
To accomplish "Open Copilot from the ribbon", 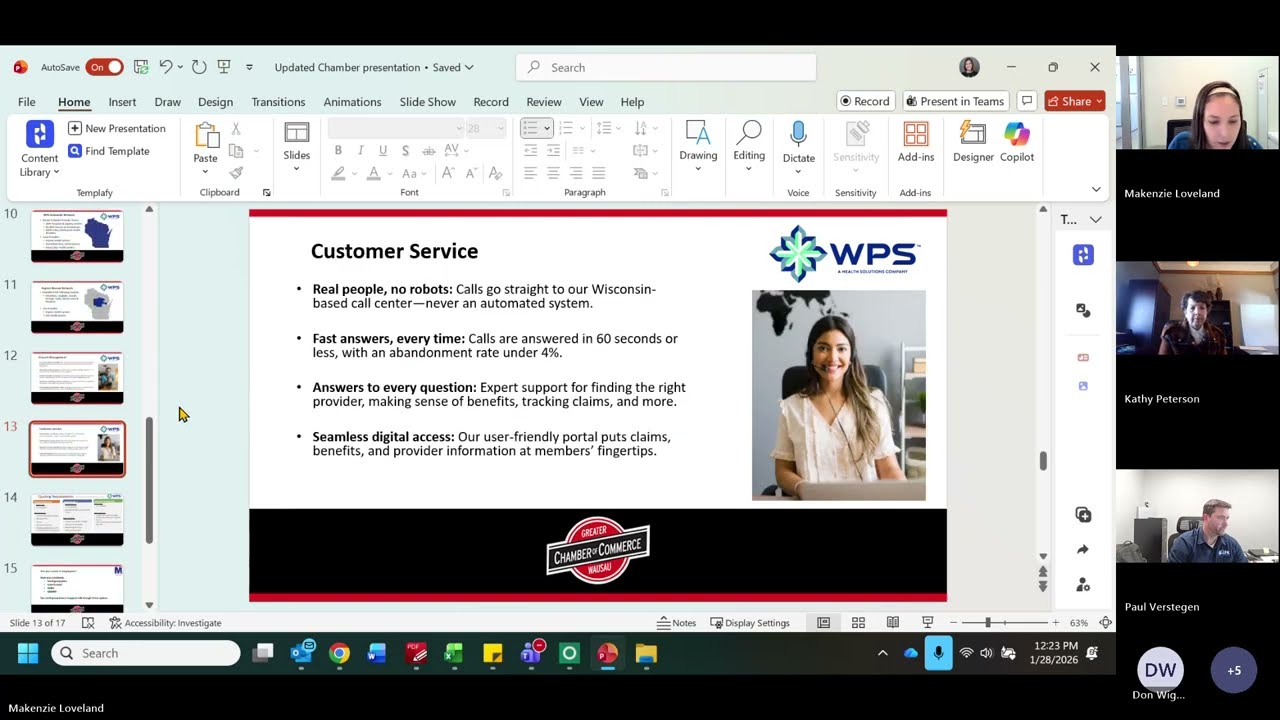I will pos(1017,142).
